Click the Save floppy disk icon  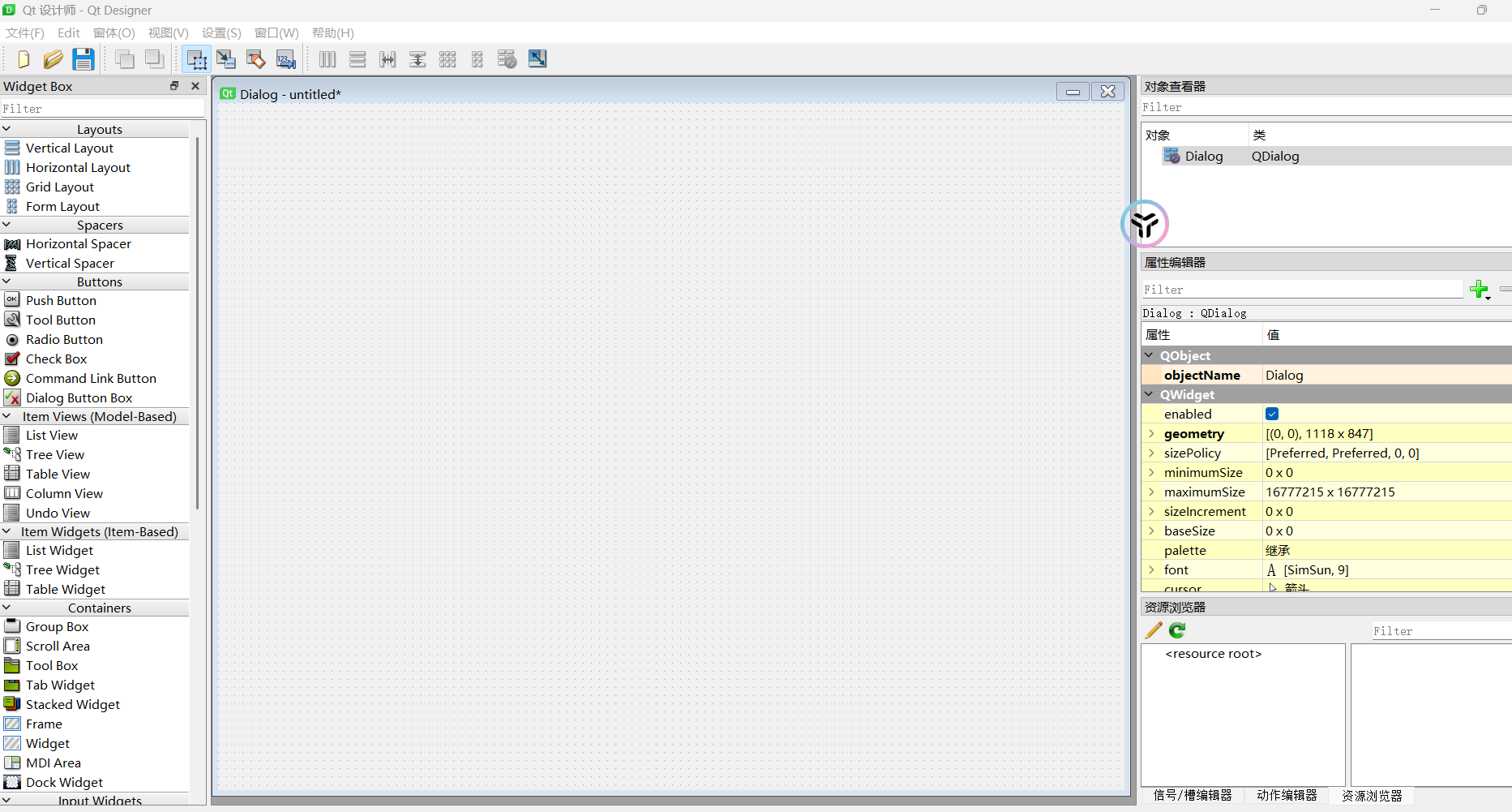coord(84,59)
